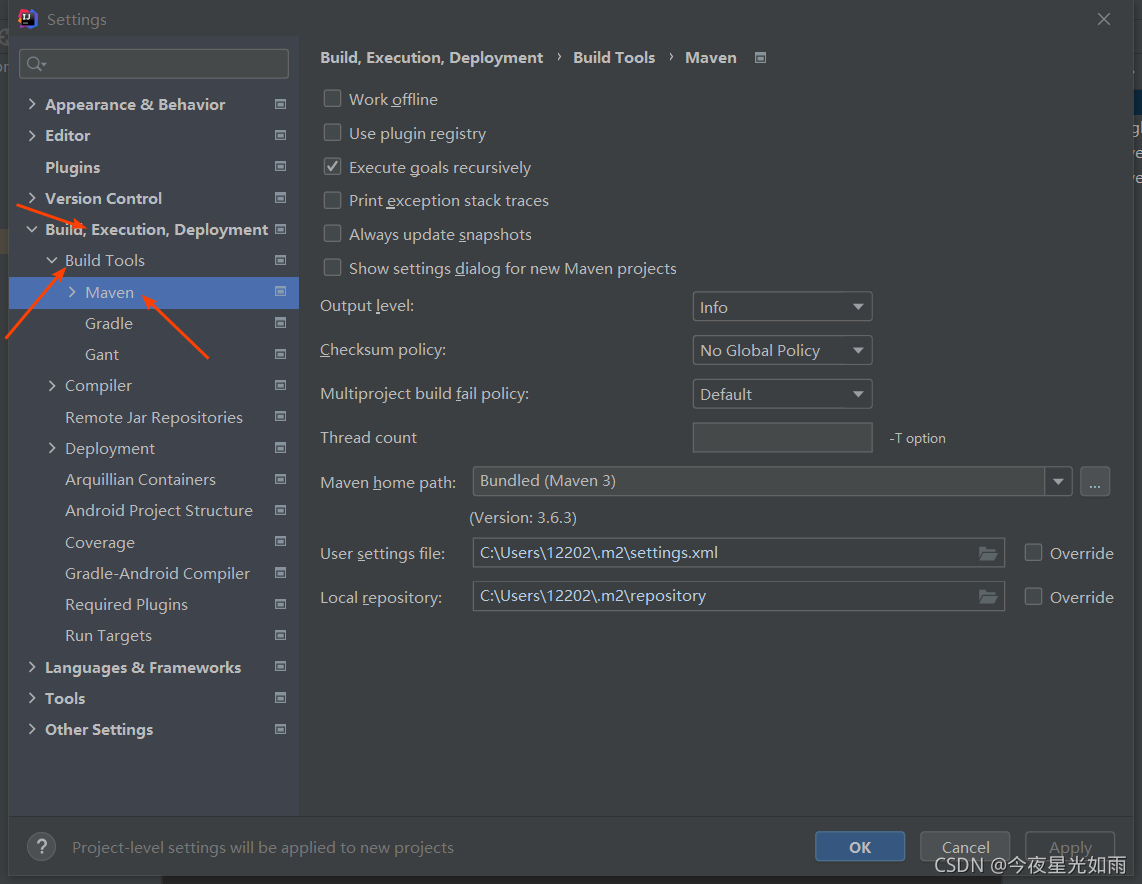Tick Override for User settings file

1033,553
